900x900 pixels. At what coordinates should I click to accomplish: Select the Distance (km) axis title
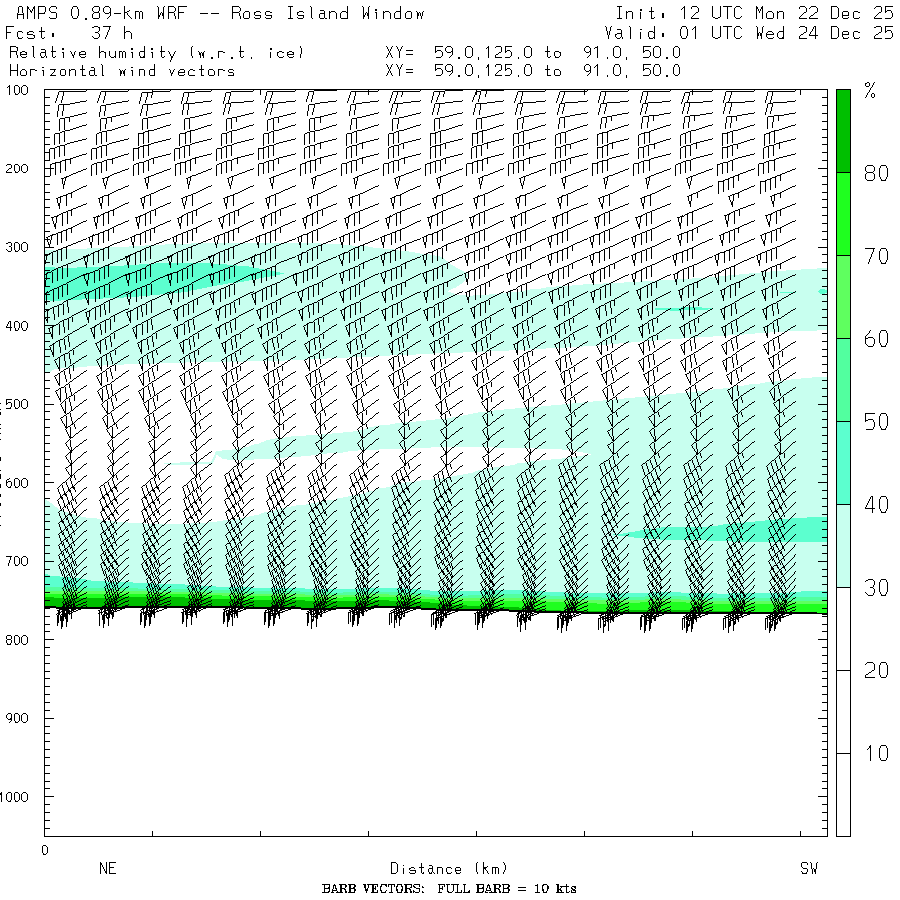click(x=440, y=869)
